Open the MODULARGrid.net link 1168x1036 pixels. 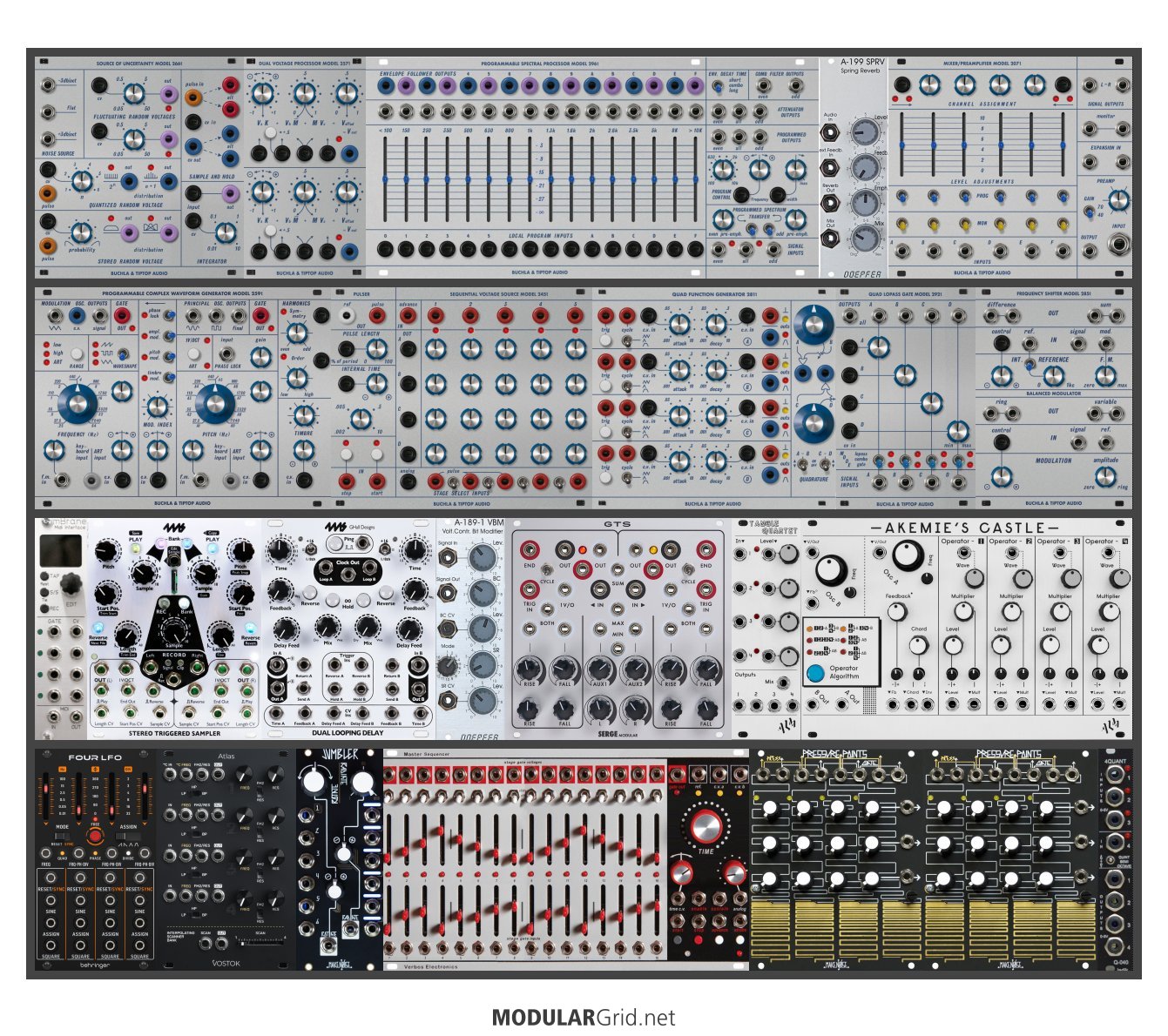coord(584,1017)
